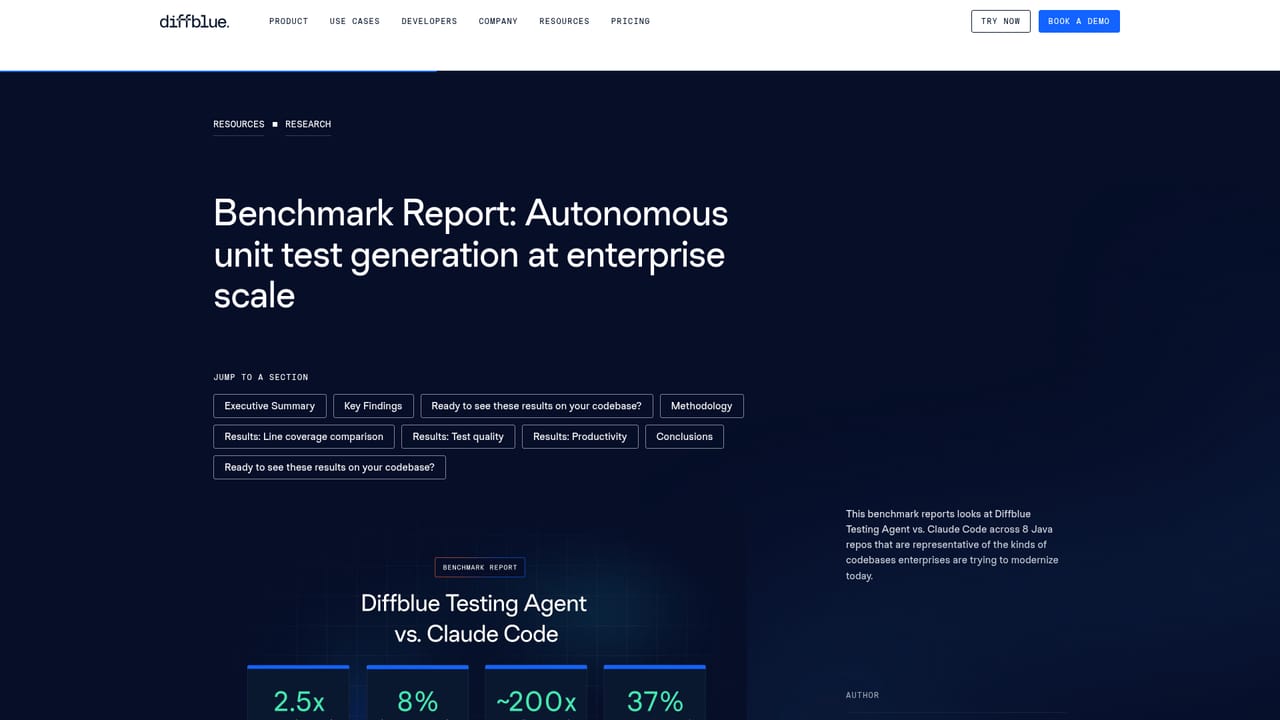Go to the Pricing page
Image resolution: width=1280 pixels, height=720 pixels.
(x=630, y=21)
